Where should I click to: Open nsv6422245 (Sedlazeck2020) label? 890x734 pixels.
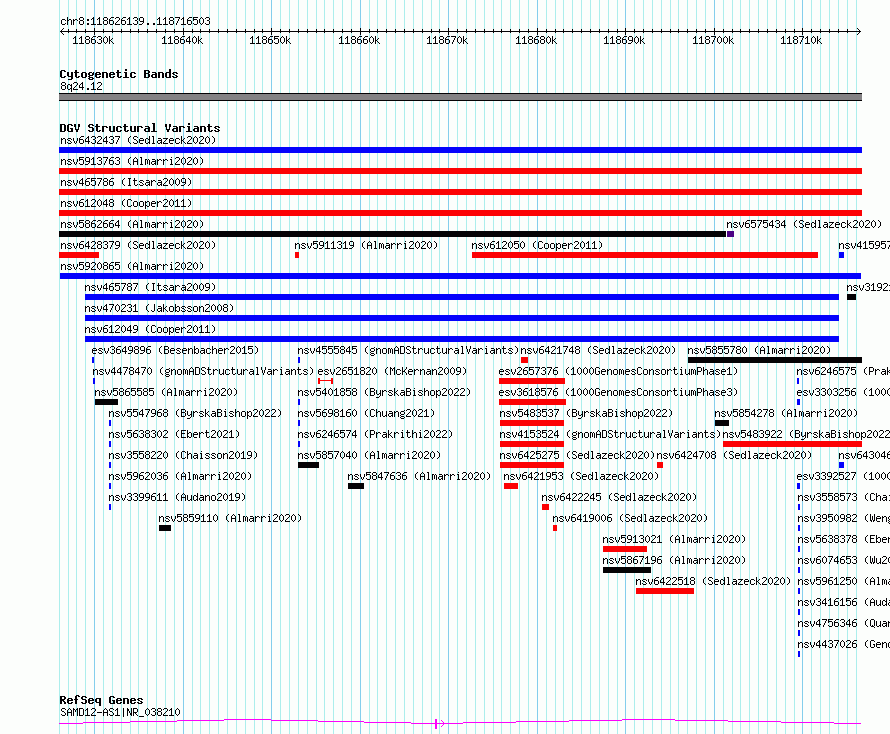click(x=619, y=497)
